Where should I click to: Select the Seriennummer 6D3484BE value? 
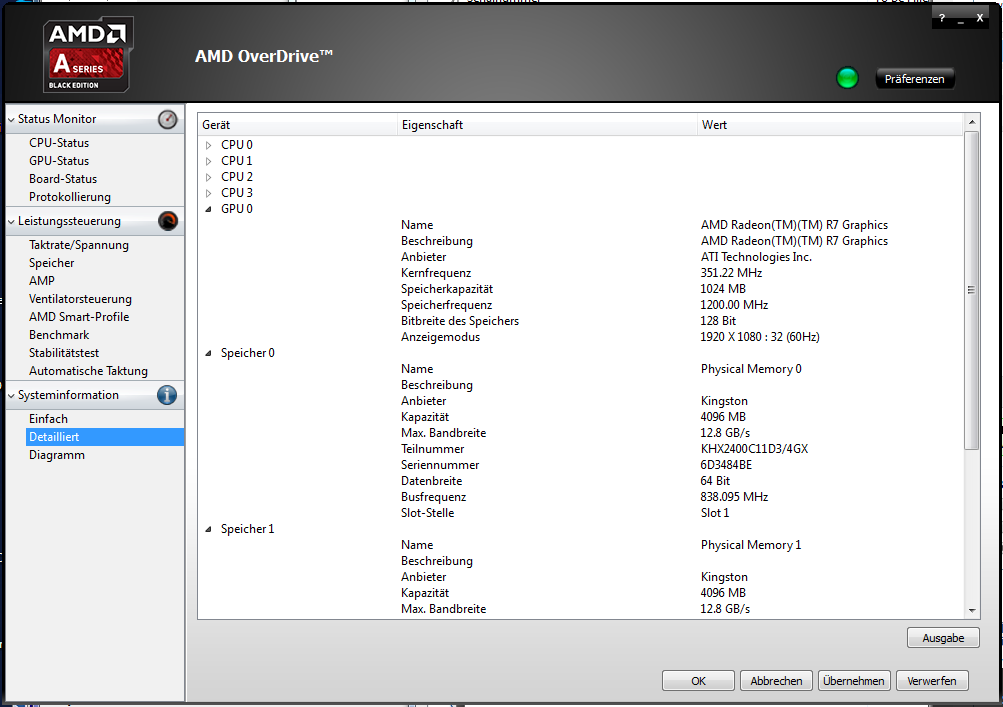coord(726,465)
